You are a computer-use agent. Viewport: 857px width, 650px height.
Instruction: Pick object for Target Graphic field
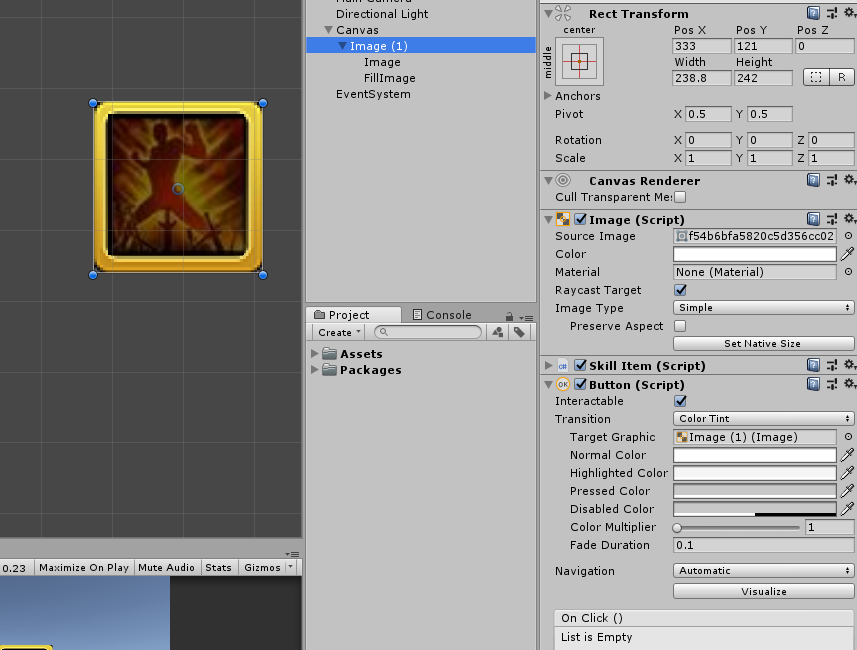[x=848, y=437]
